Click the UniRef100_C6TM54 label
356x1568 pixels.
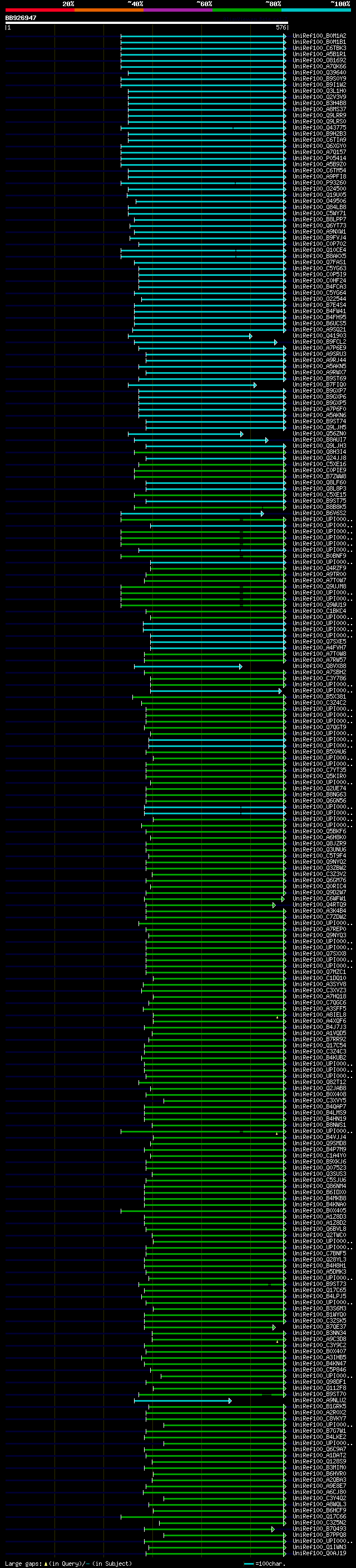pos(319,170)
